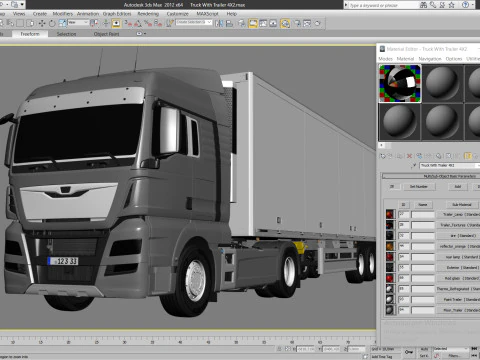Switch to the Freeform ribbon tab
The image size is (480, 360).
[30, 34]
